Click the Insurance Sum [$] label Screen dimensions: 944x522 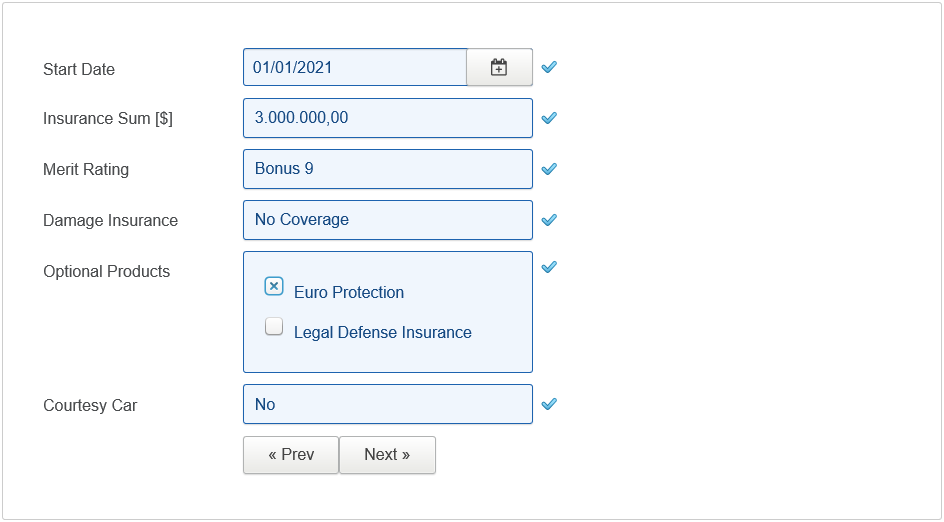point(108,118)
